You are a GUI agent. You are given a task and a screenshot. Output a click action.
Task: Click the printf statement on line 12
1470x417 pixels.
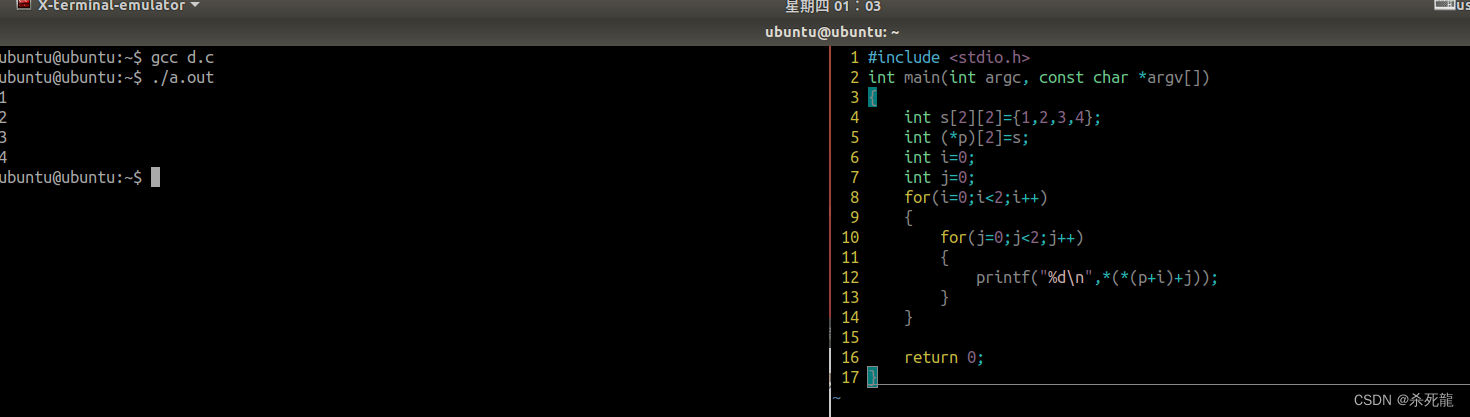pyautogui.click(x=1098, y=277)
